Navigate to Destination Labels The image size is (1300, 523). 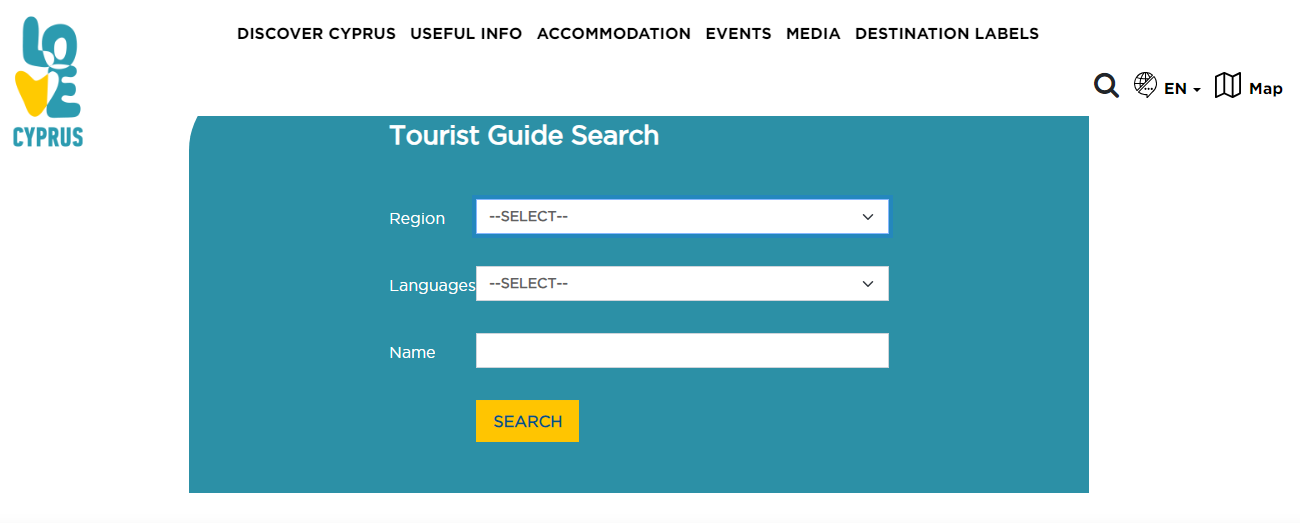(947, 34)
